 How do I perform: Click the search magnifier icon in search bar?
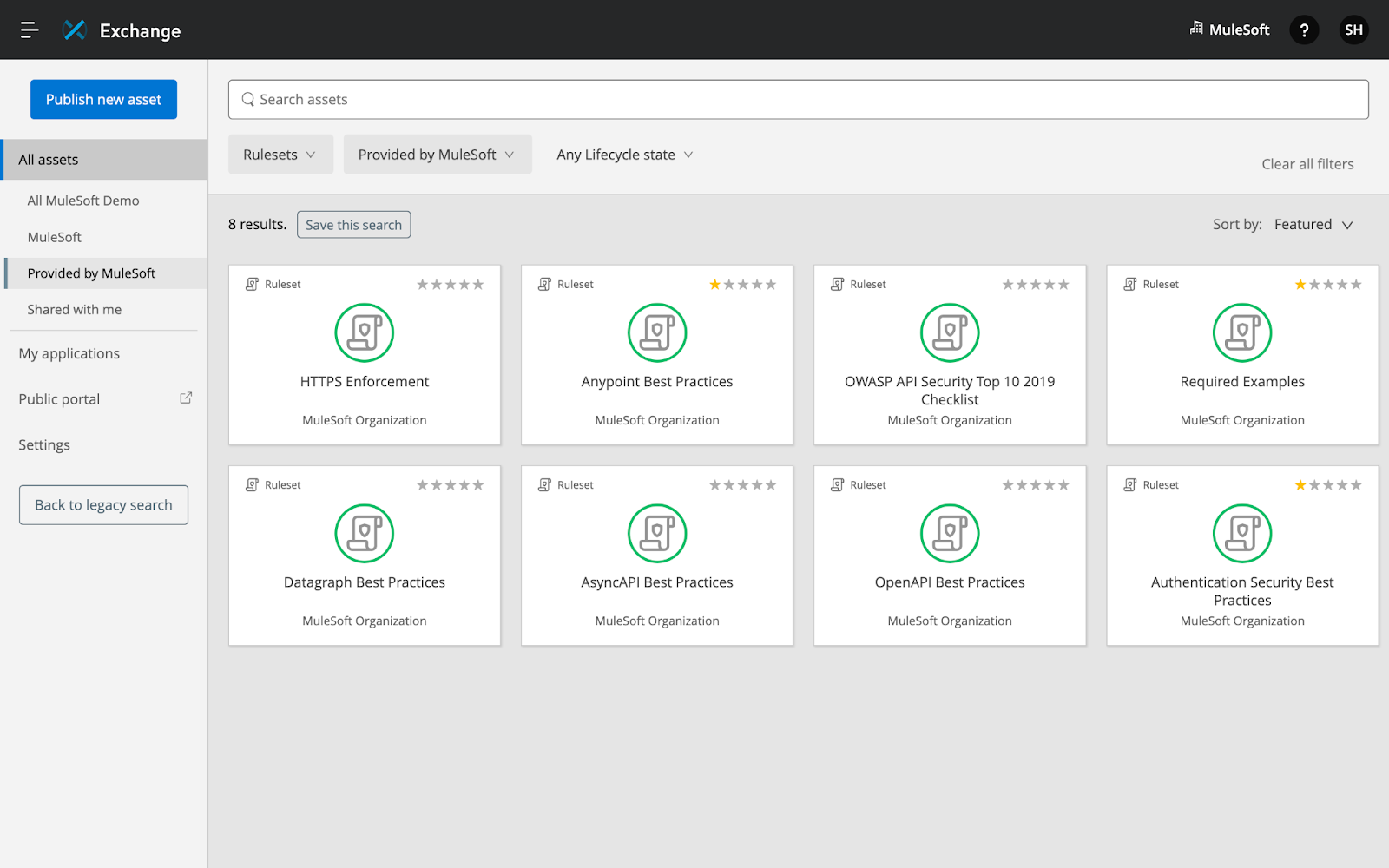248,99
